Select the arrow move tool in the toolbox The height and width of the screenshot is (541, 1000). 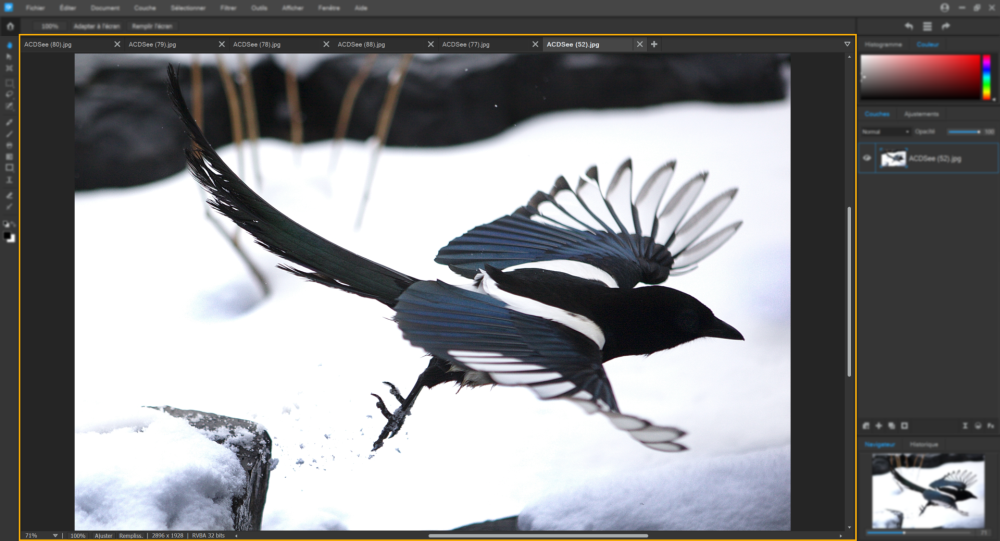(9, 57)
